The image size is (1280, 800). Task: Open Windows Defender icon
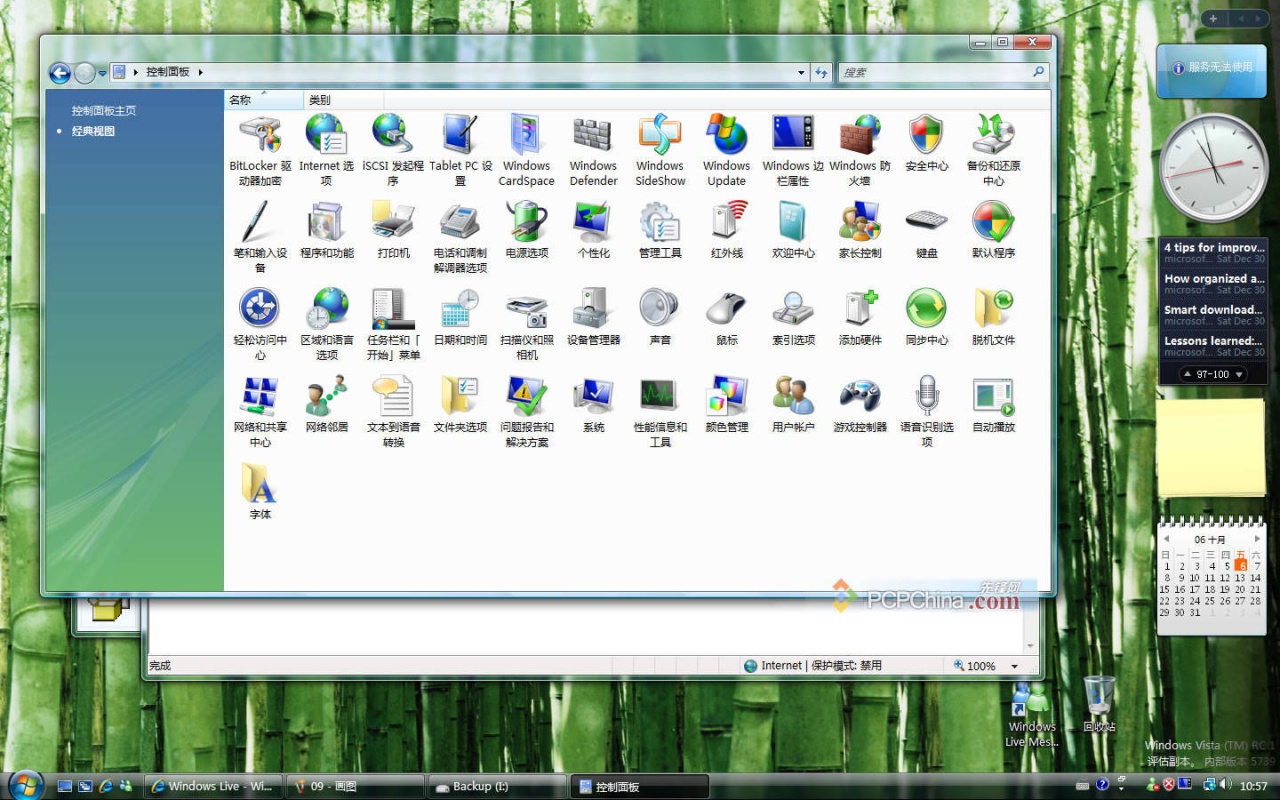593,134
